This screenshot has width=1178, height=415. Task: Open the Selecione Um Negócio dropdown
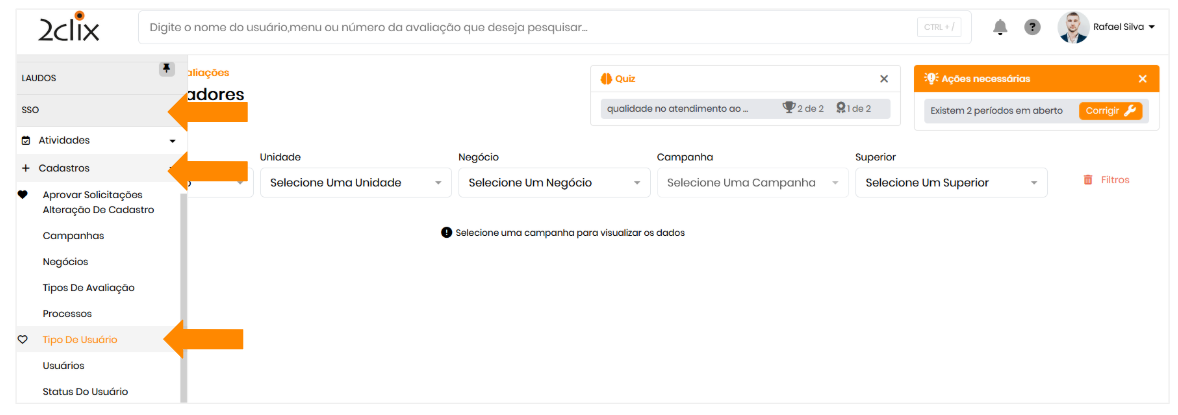pos(551,182)
